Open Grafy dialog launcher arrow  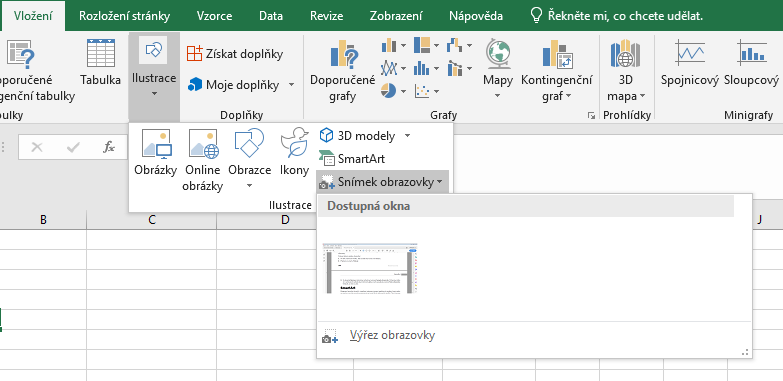[x=591, y=115]
